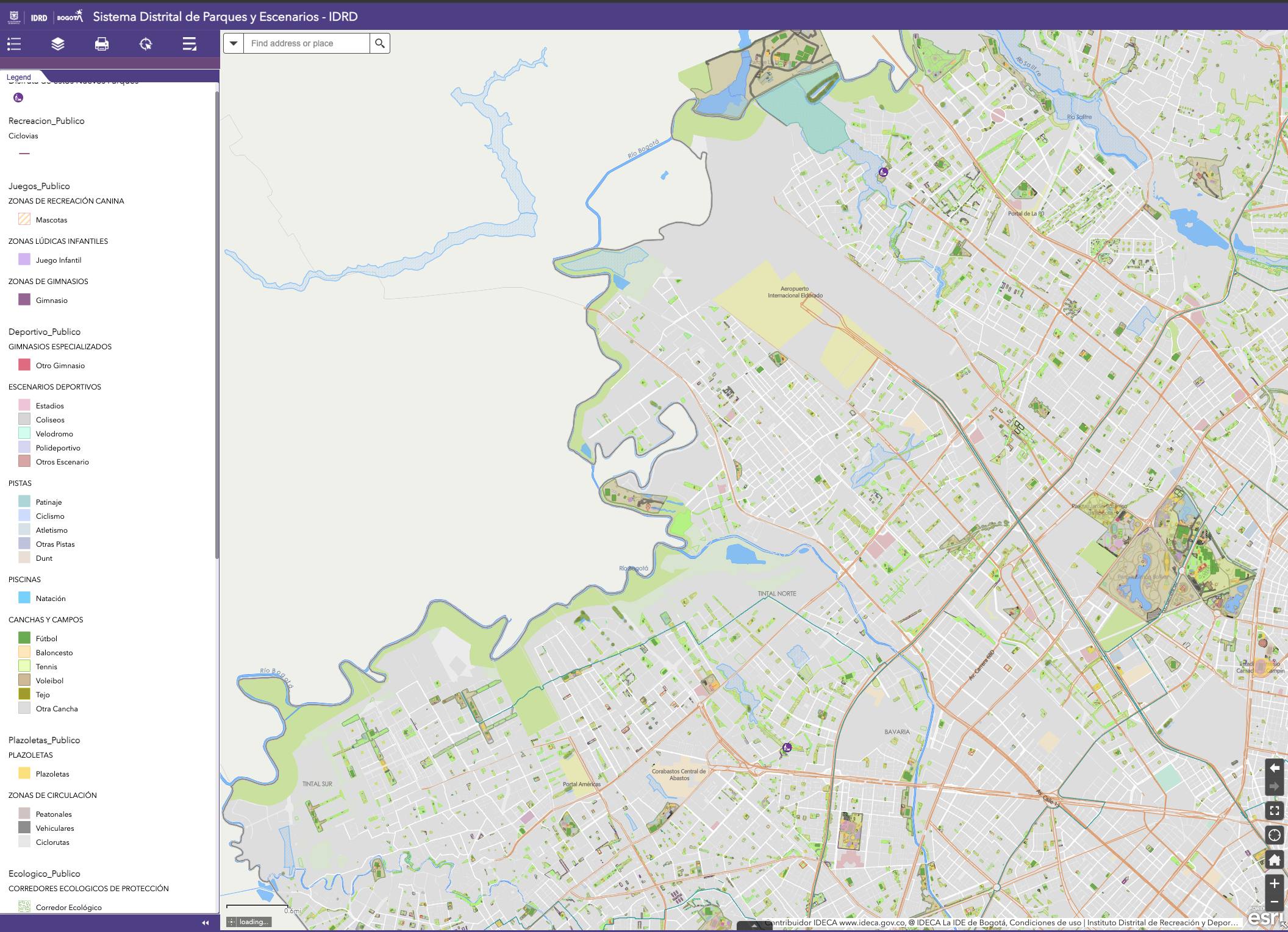
Task: Collapse the legend side panel
Action: pyautogui.click(x=206, y=923)
